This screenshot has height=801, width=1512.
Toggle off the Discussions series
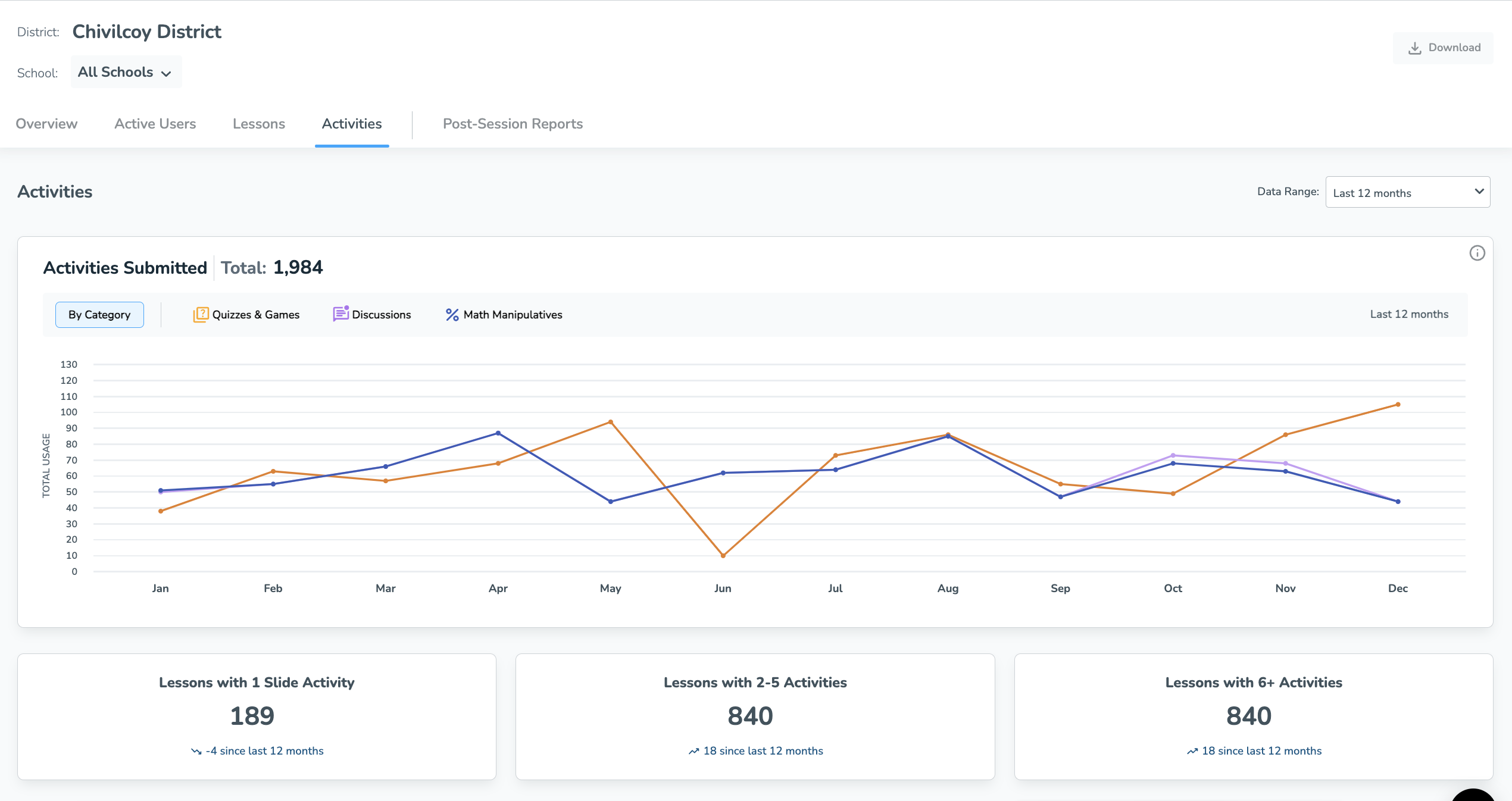coord(372,314)
